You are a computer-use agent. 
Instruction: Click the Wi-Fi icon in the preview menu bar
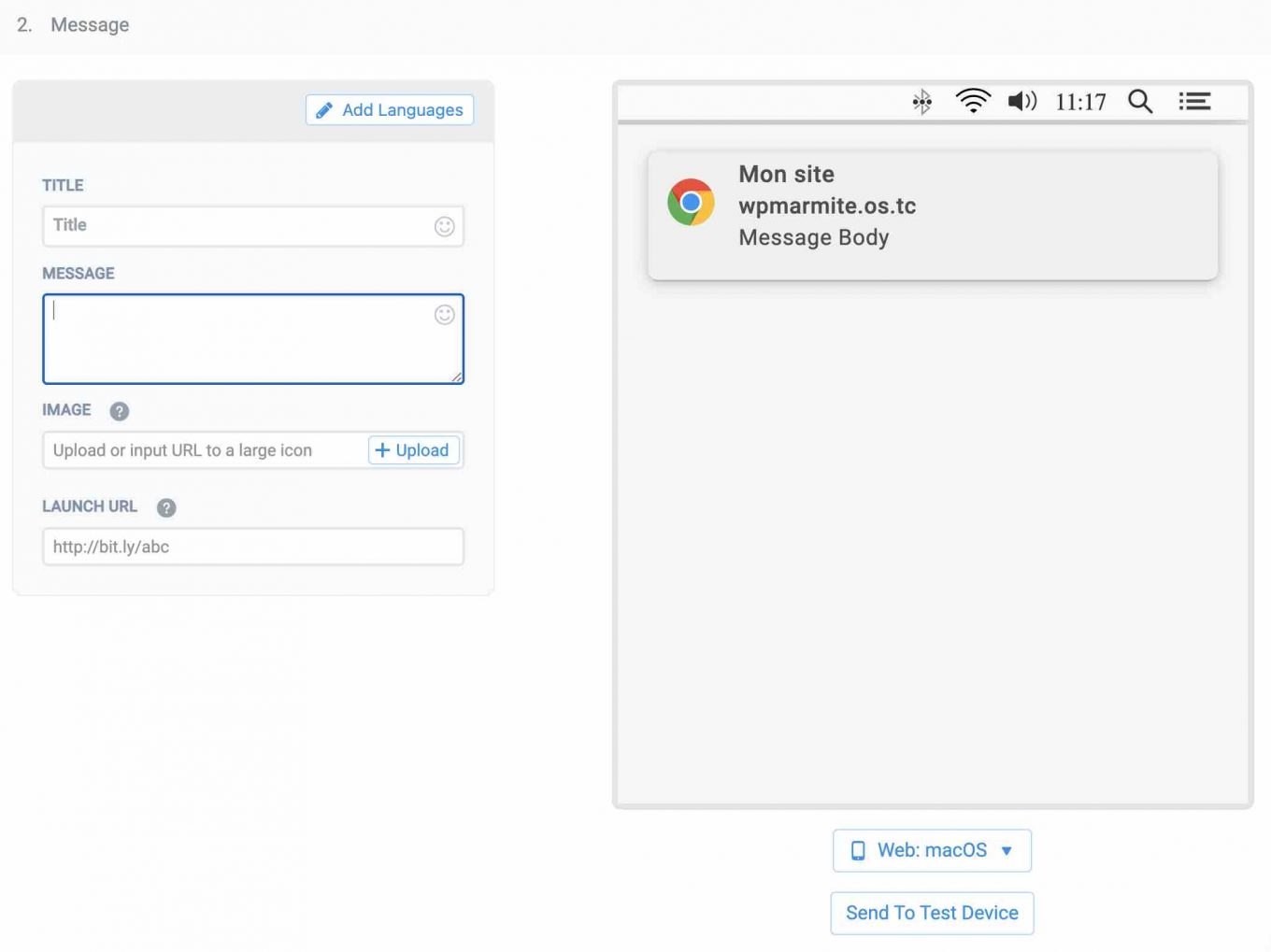pos(973,101)
